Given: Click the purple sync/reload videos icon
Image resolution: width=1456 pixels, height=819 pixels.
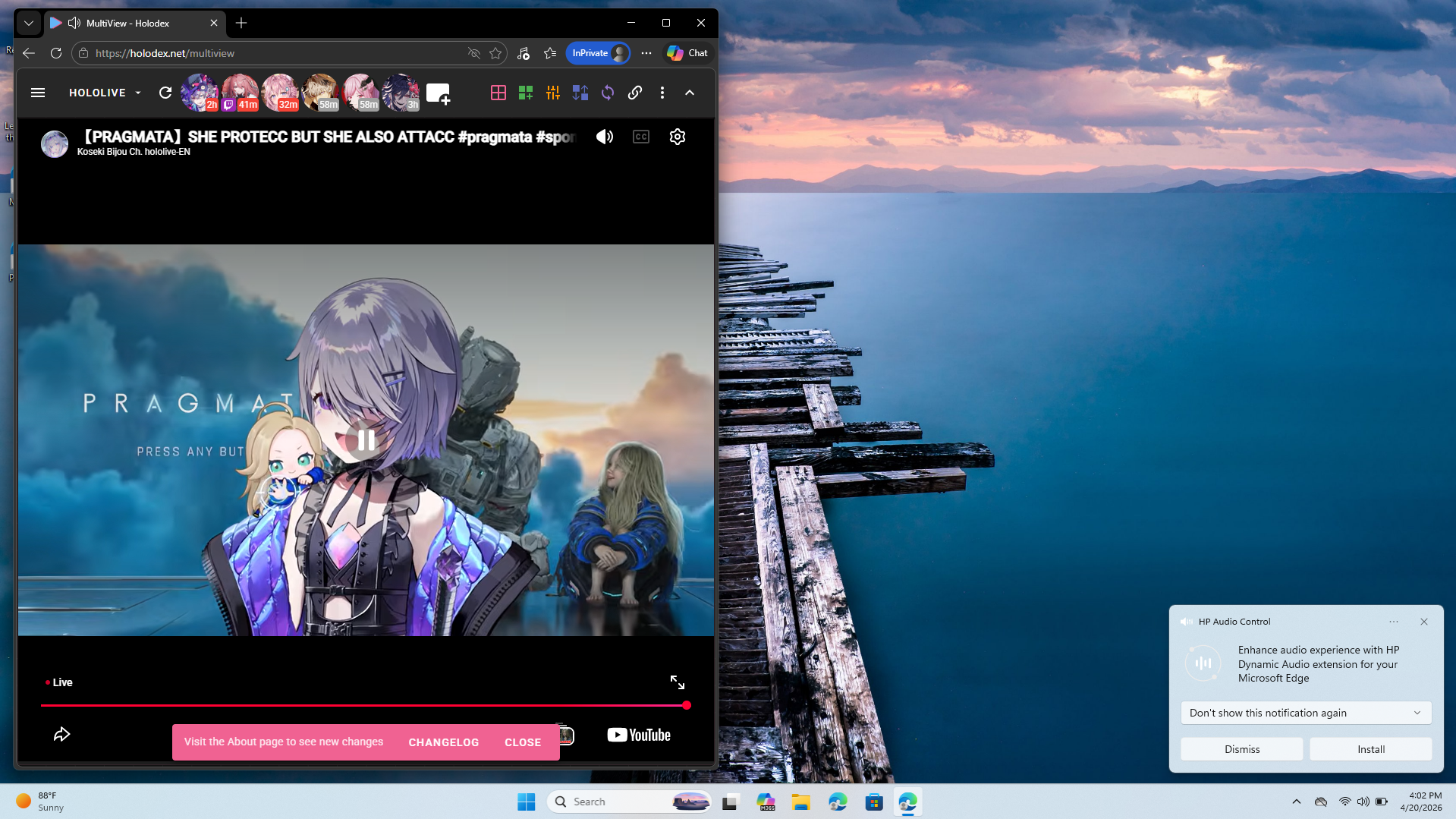Looking at the screenshot, I should (x=608, y=93).
